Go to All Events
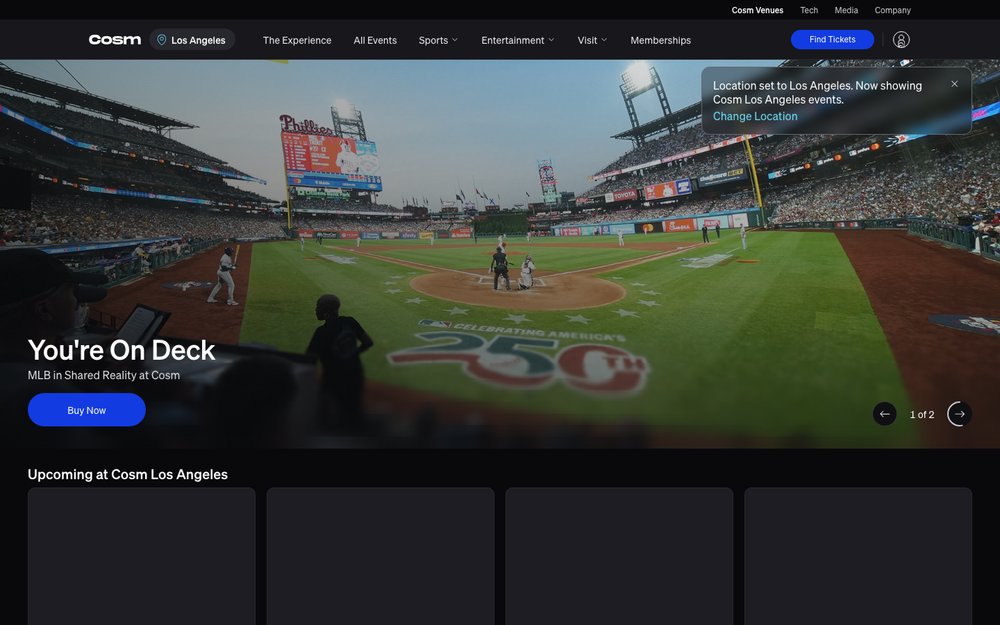 tap(375, 40)
